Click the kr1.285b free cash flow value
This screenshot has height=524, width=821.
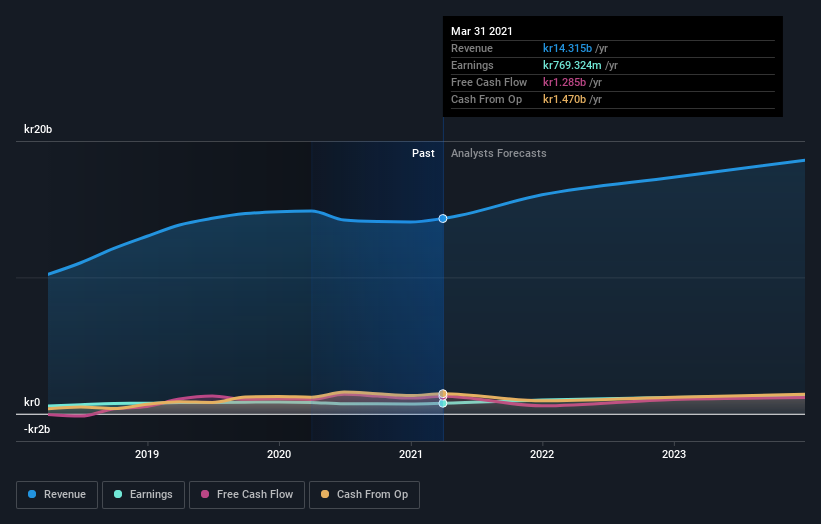564,82
